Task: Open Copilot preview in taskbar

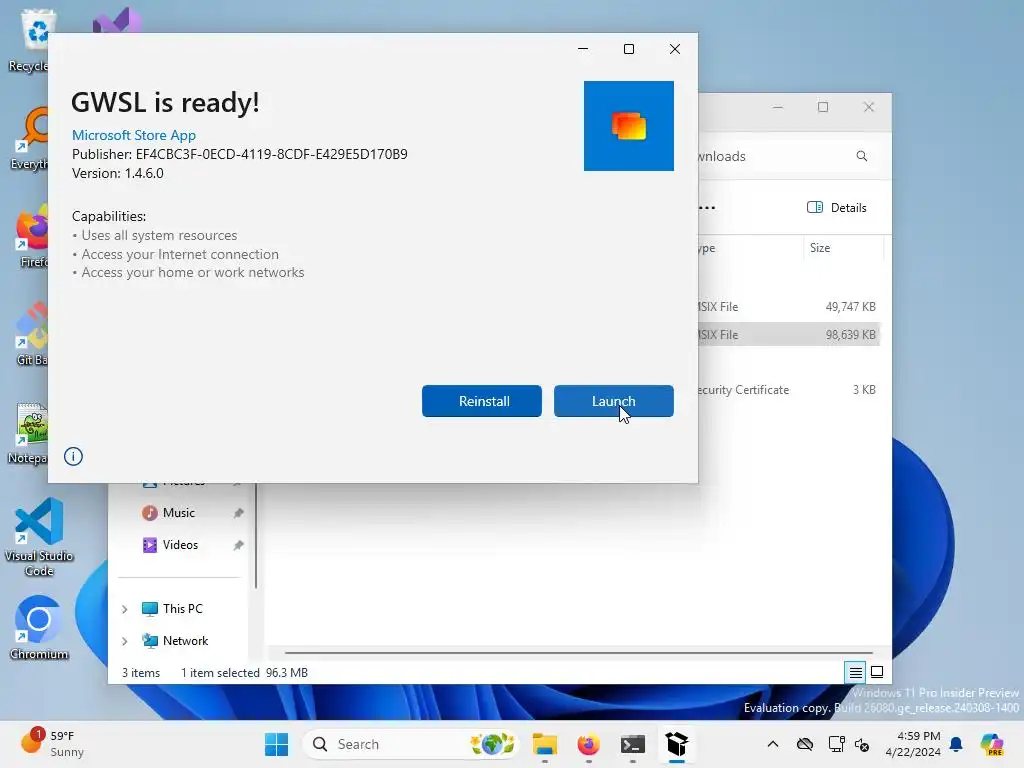Action: click(x=992, y=744)
